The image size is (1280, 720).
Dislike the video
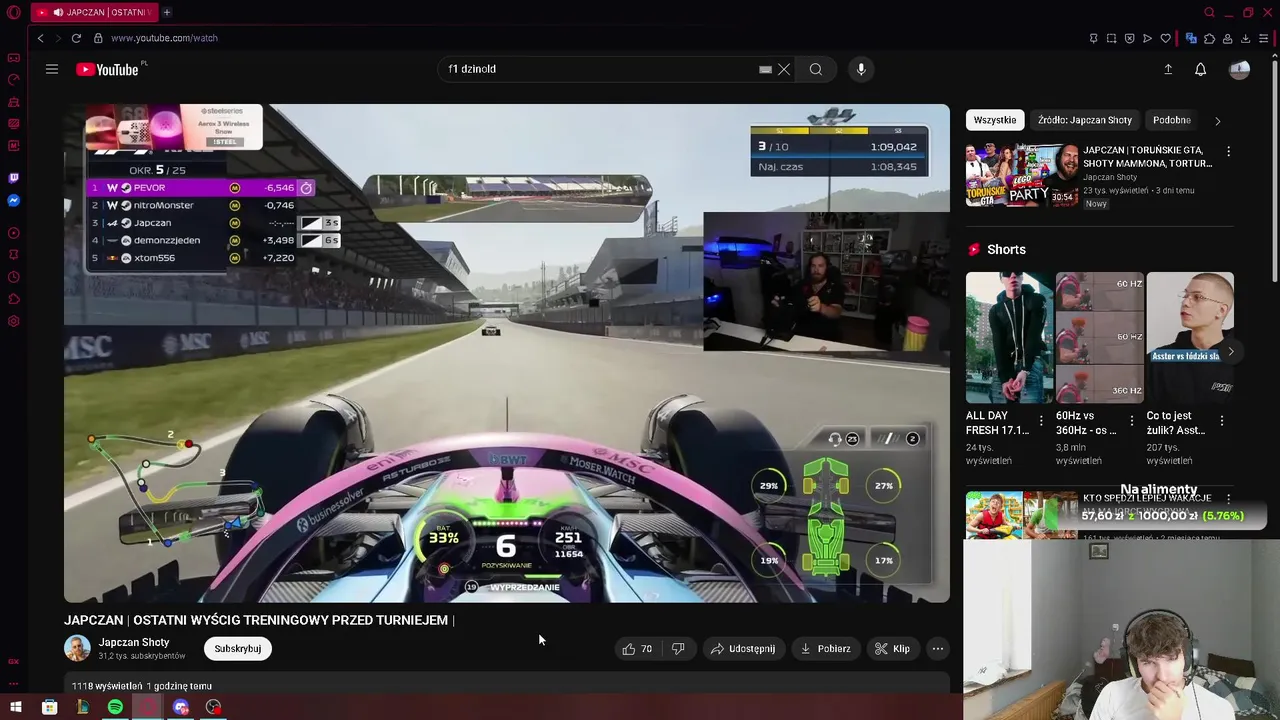point(678,649)
